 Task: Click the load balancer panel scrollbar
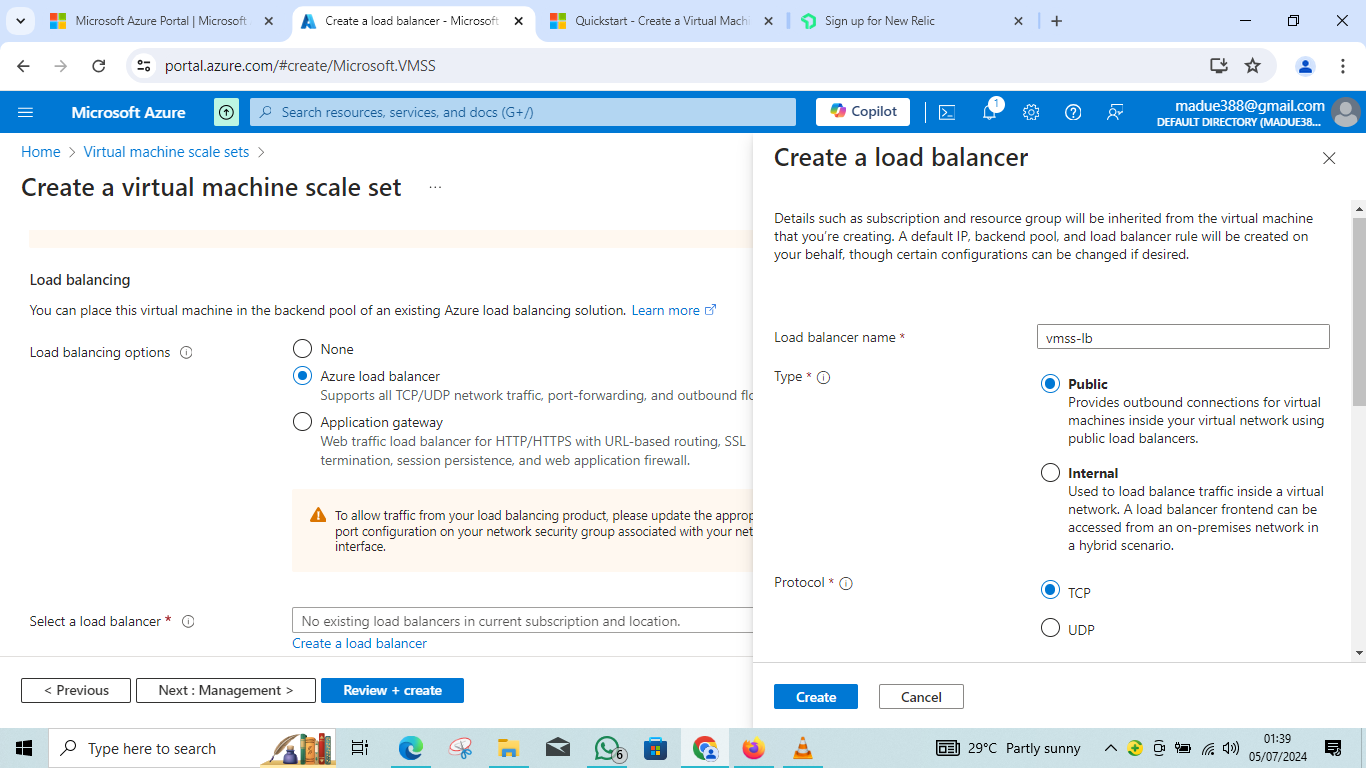[1359, 310]
